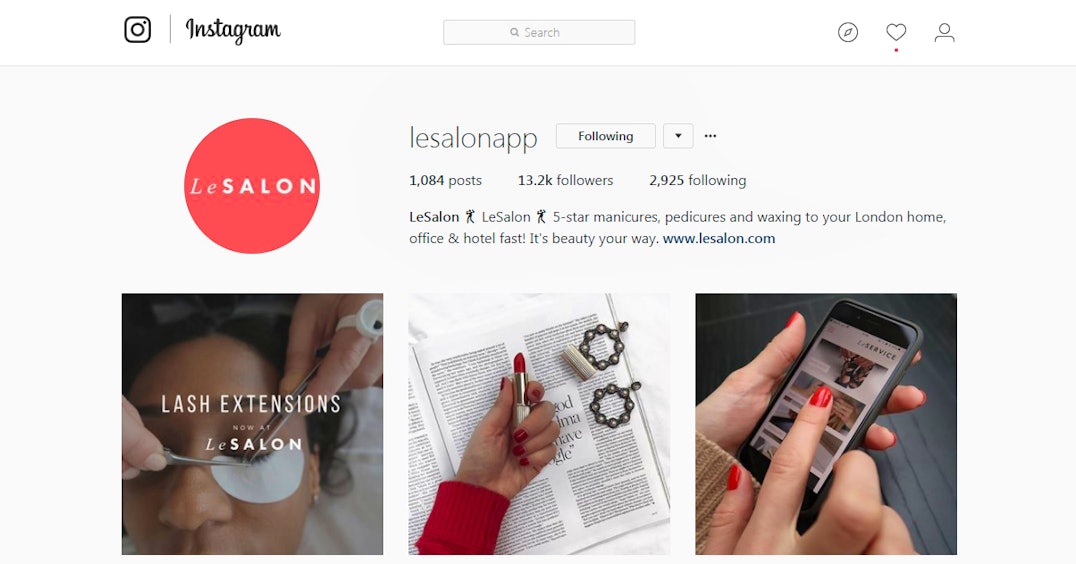The height and width of the screenshot is (564, 1076).
Task: Click the LeSalon red profile picture
Action: pyautogui.click(x=252, y=186)
